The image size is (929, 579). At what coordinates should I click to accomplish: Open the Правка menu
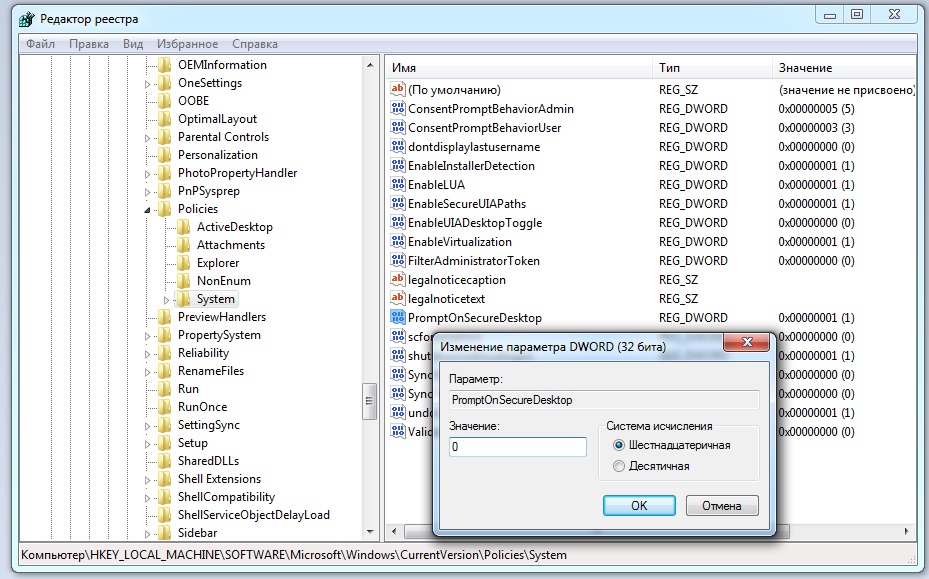coord(89,44)
